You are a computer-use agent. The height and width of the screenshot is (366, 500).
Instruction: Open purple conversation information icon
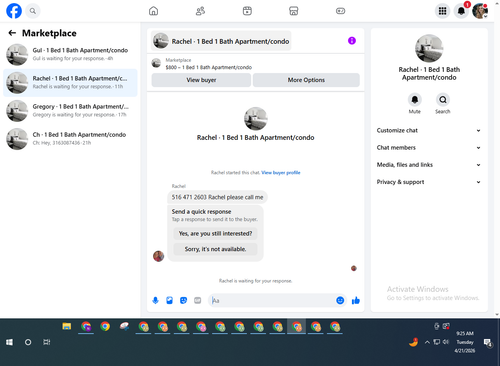point(352,41)
